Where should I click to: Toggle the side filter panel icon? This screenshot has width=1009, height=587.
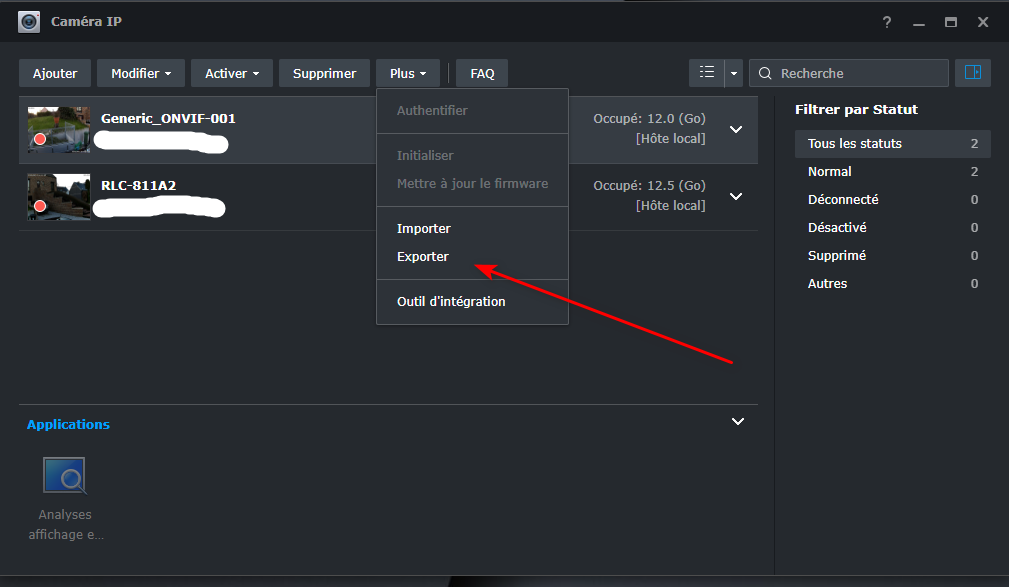click(970, 73)
